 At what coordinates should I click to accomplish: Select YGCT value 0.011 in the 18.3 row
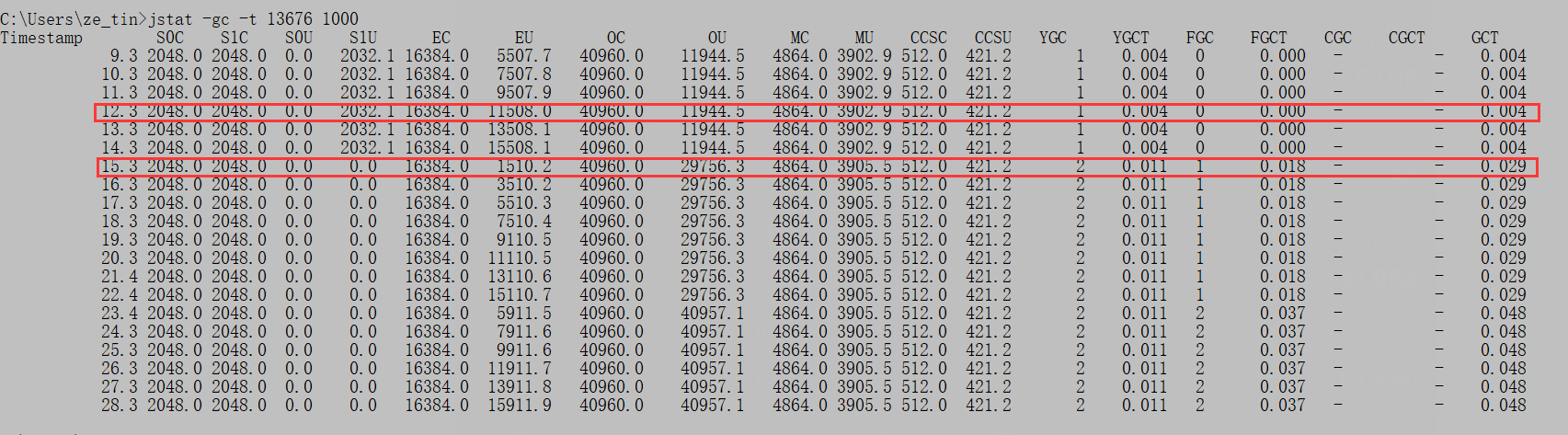point(1145,222)
